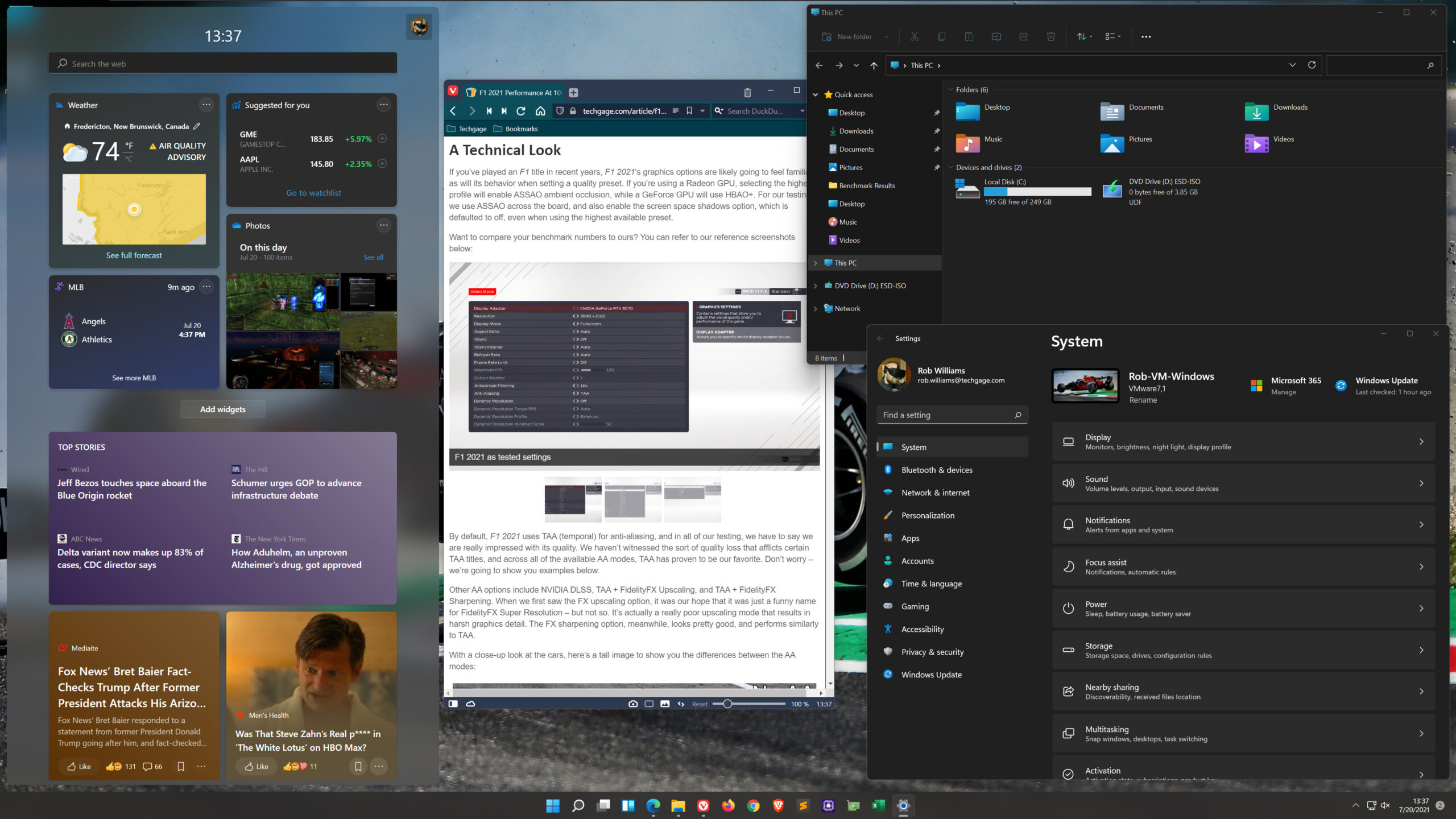Reset zoom in Vivaldi status bar
The height and width of the screenshot is (819, 1456).
point(700,704)
